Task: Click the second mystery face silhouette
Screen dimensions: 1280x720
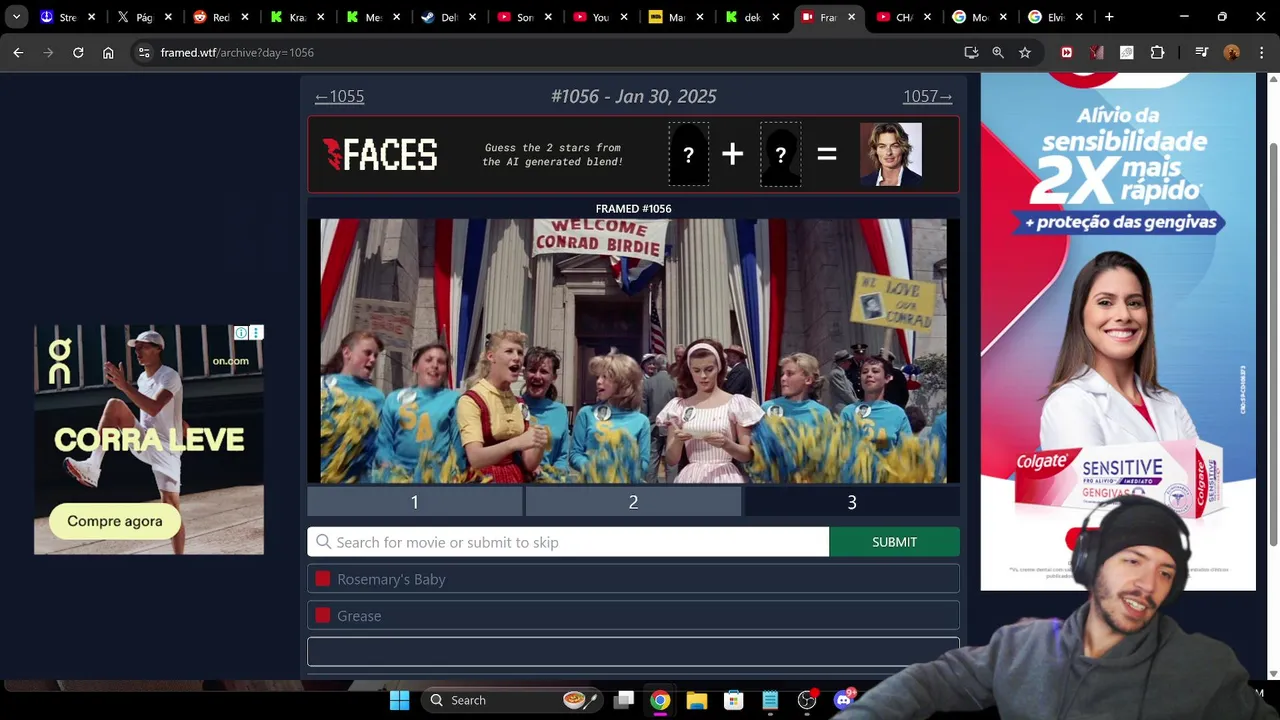Action: (780, 154)
